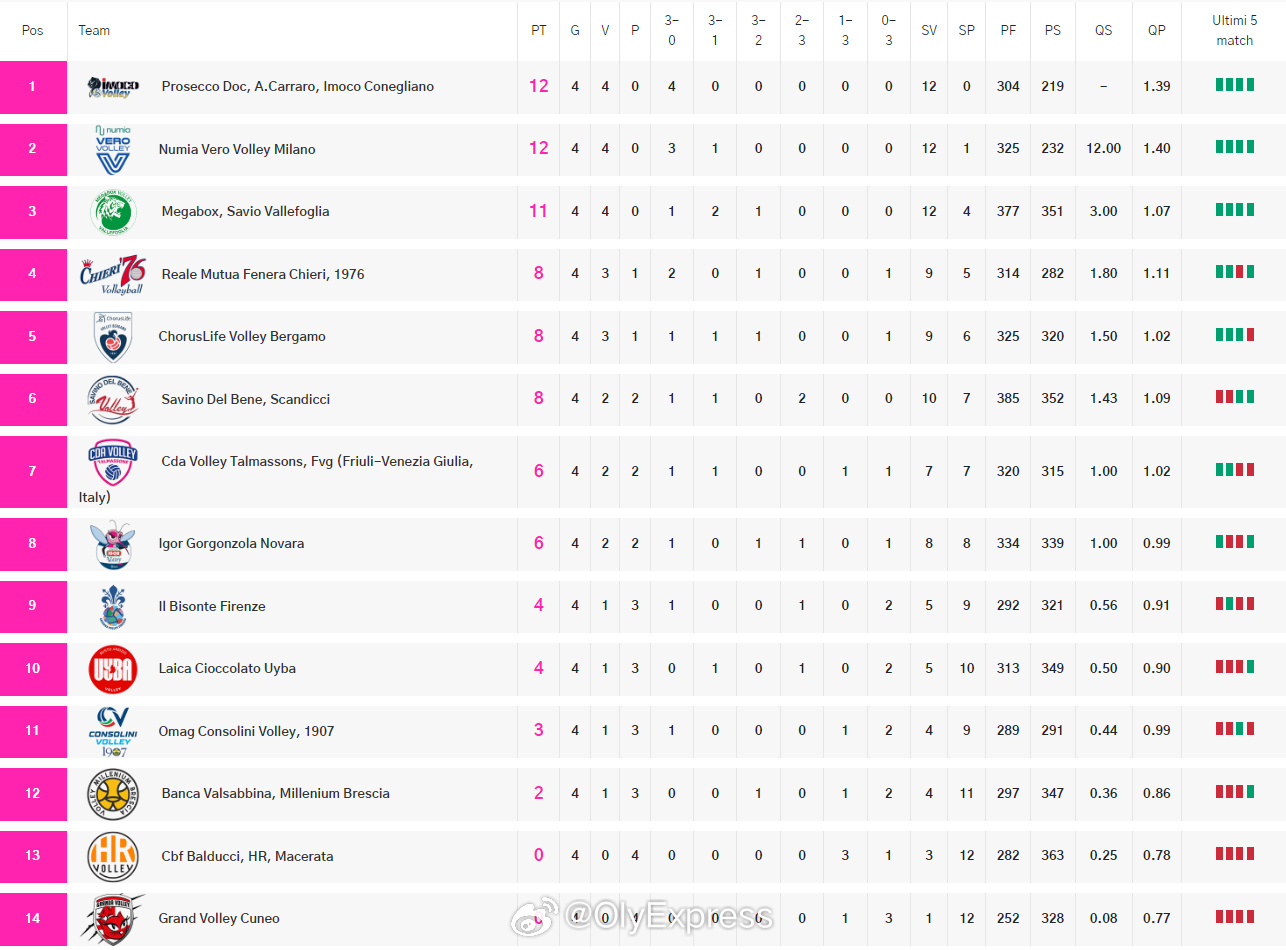Click the Chieri '76 Volleyball logo

(x=113, y=274)
